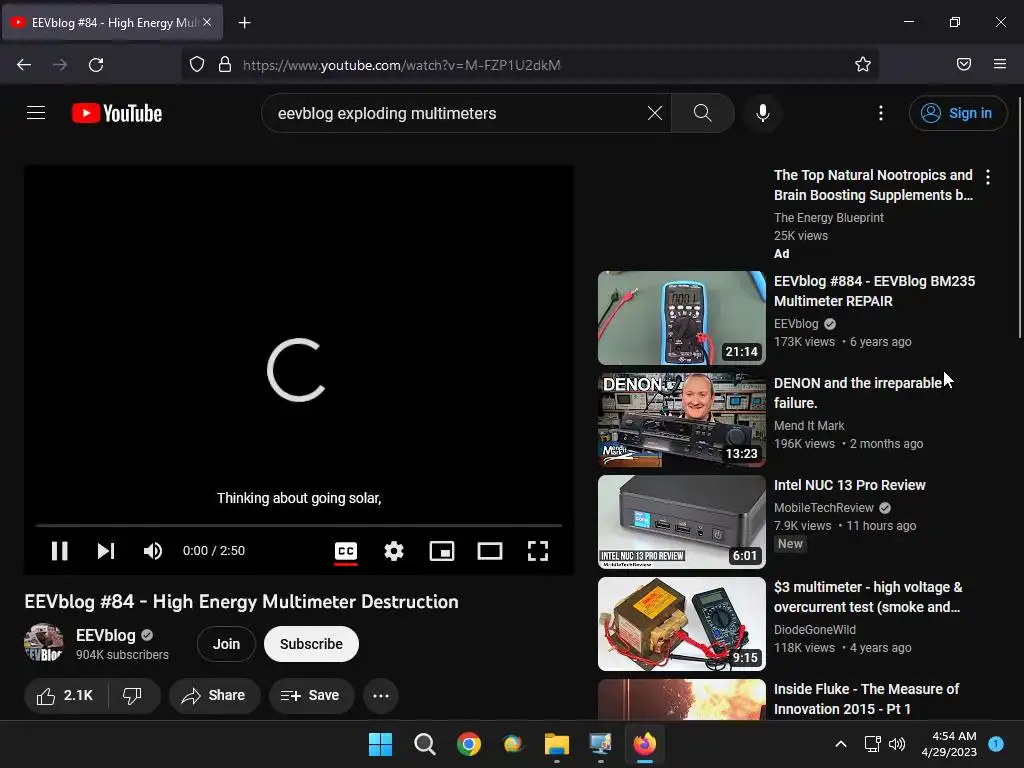
Task: Seek on the video progress bar
Action: pyautogui.click(x=298, y=524)
